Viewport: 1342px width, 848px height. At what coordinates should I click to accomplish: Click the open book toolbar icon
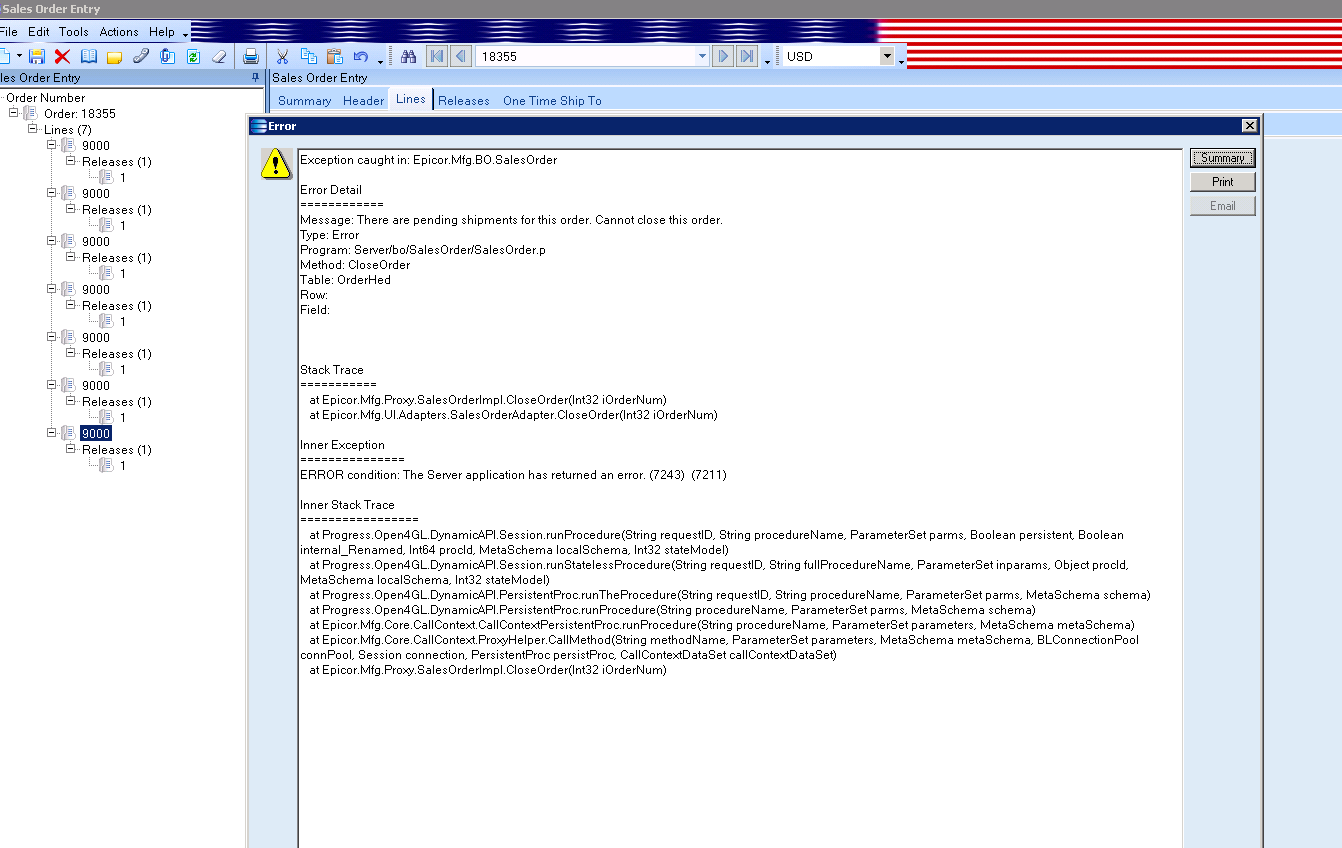click(89, 57)
